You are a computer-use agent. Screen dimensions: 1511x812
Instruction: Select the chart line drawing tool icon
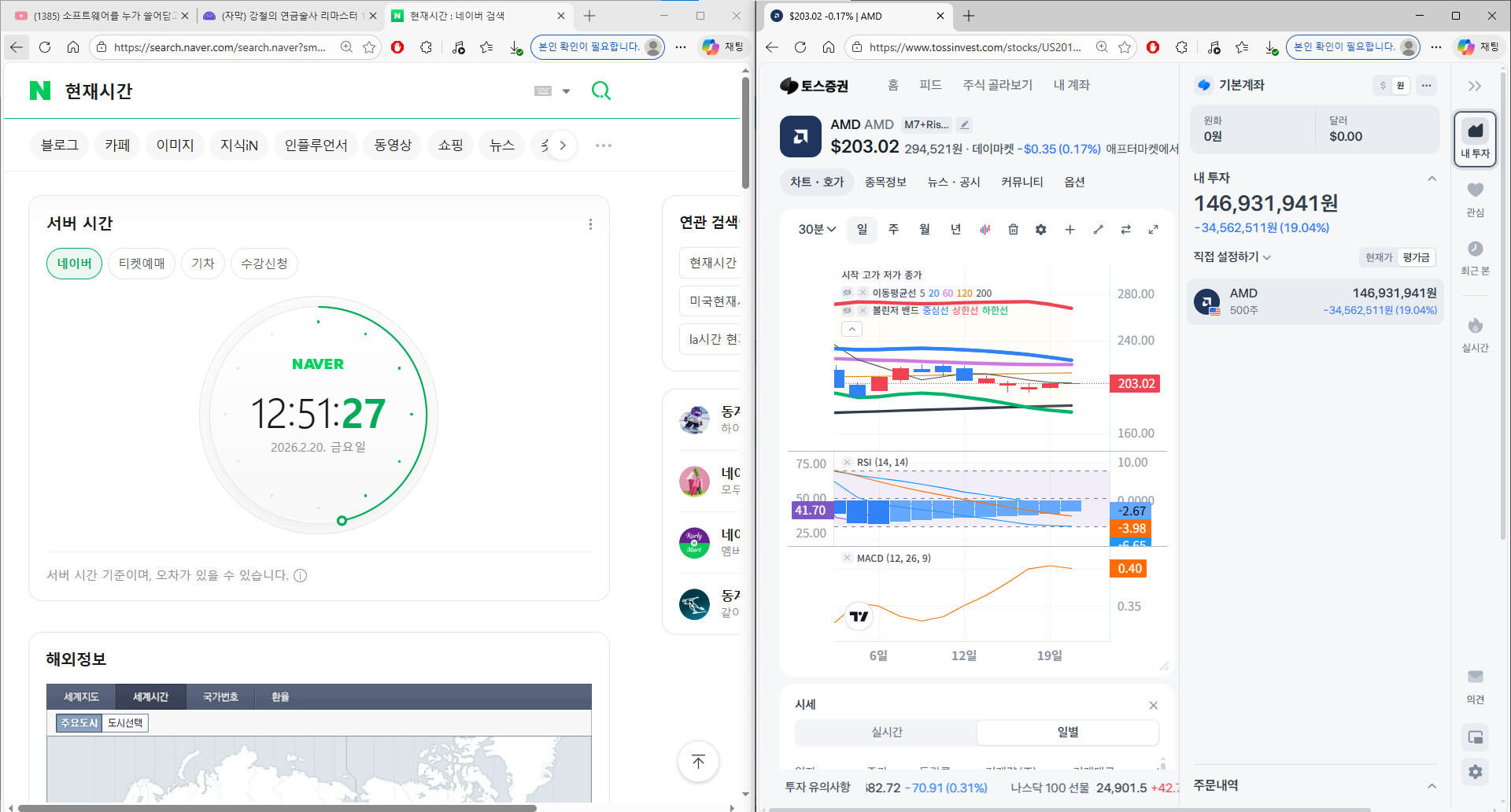point(1098,230)
